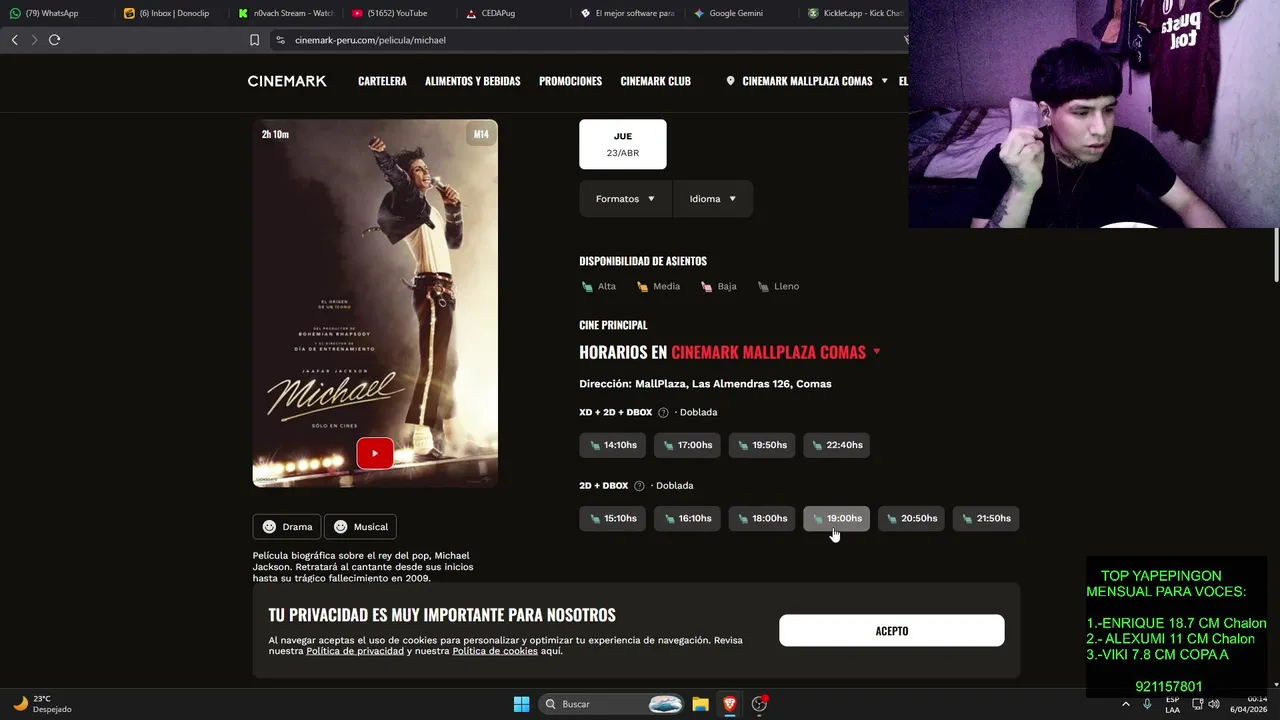Select the JUE 23/ABR date
Viewport: 1280px width, 720px height.
point(623,145)
